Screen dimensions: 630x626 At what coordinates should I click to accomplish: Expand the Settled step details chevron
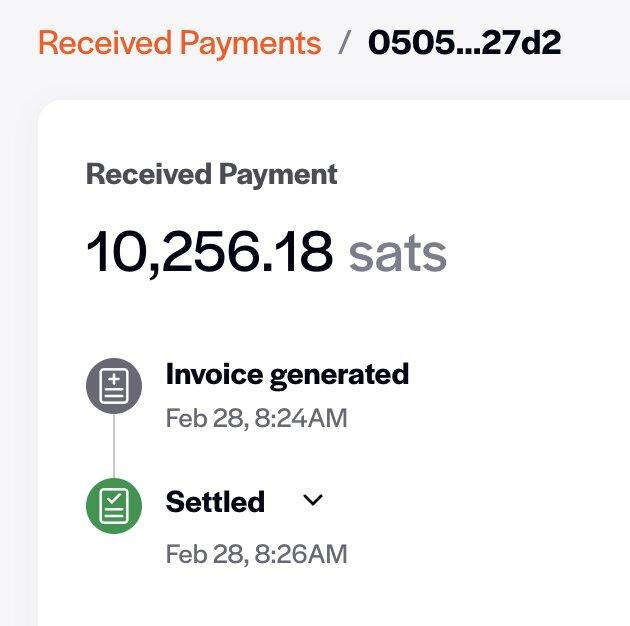313,500
